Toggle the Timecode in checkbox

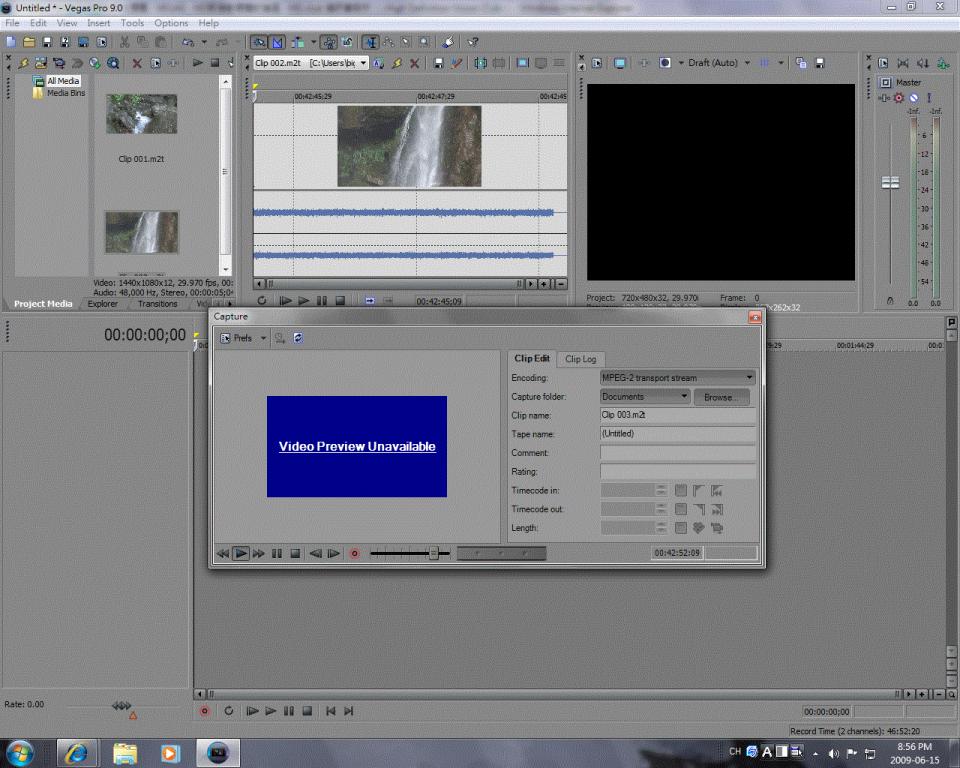point(681,490)
